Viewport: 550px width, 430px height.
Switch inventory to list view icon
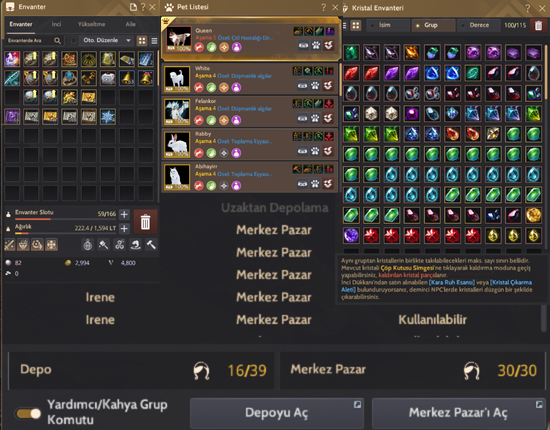click(x=154, y=41)
